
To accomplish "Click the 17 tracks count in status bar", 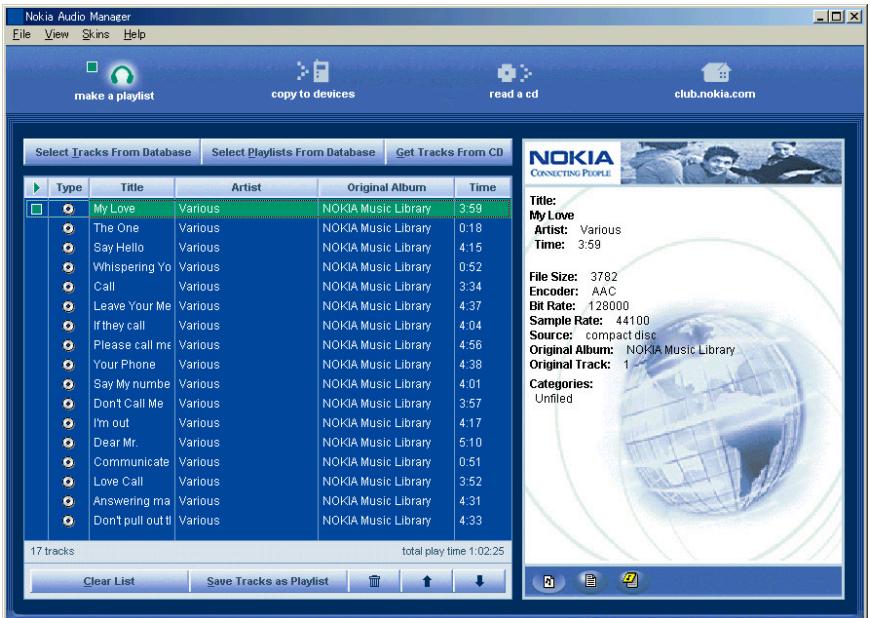I will 52,551.
